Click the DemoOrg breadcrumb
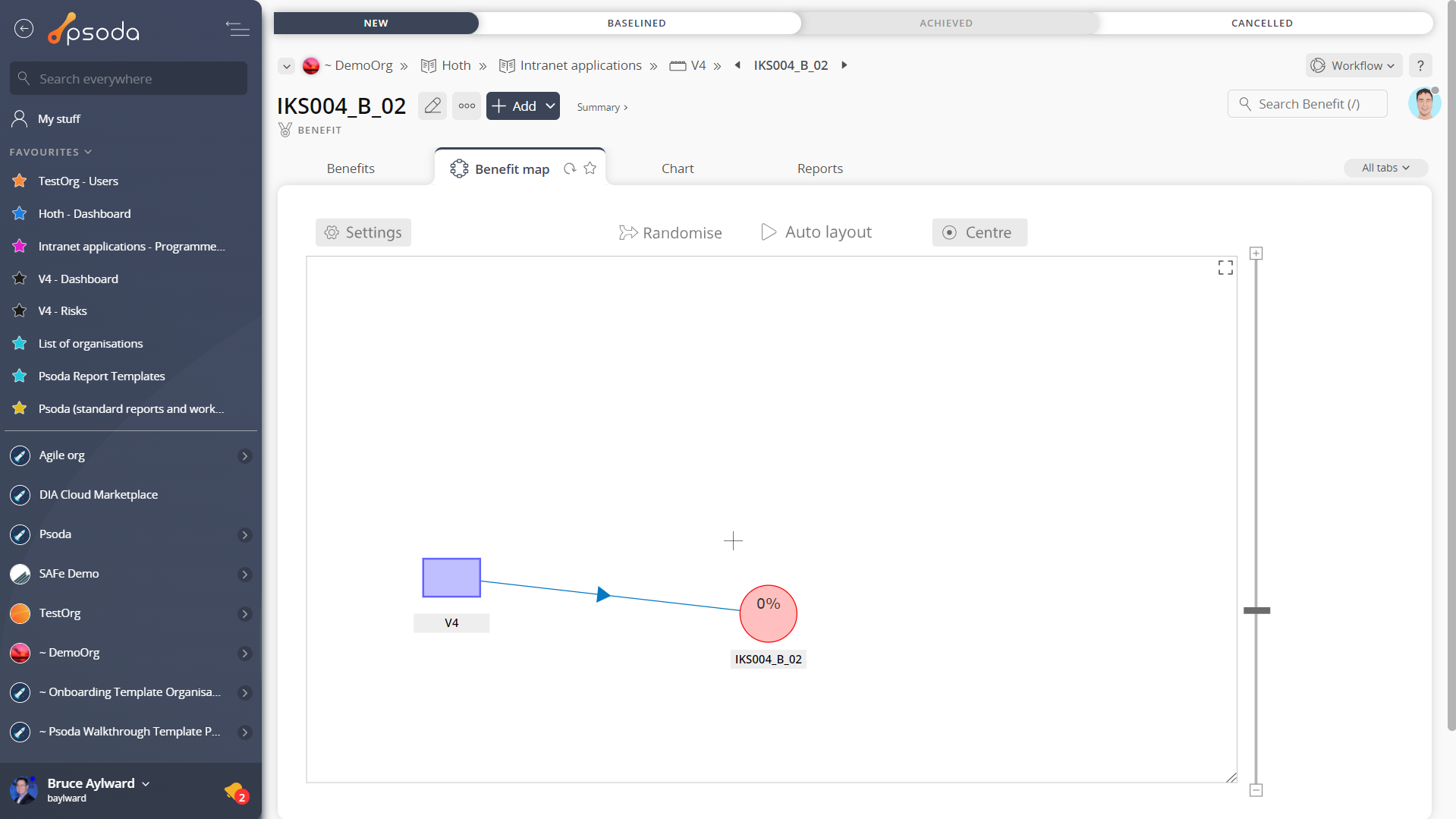The width and height of the screenshot is (1456, 819). (x=357, y=65)
